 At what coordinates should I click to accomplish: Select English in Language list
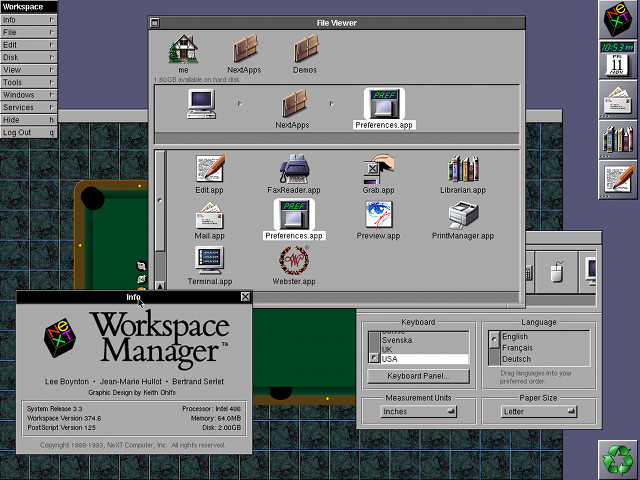tap(545, 336)
